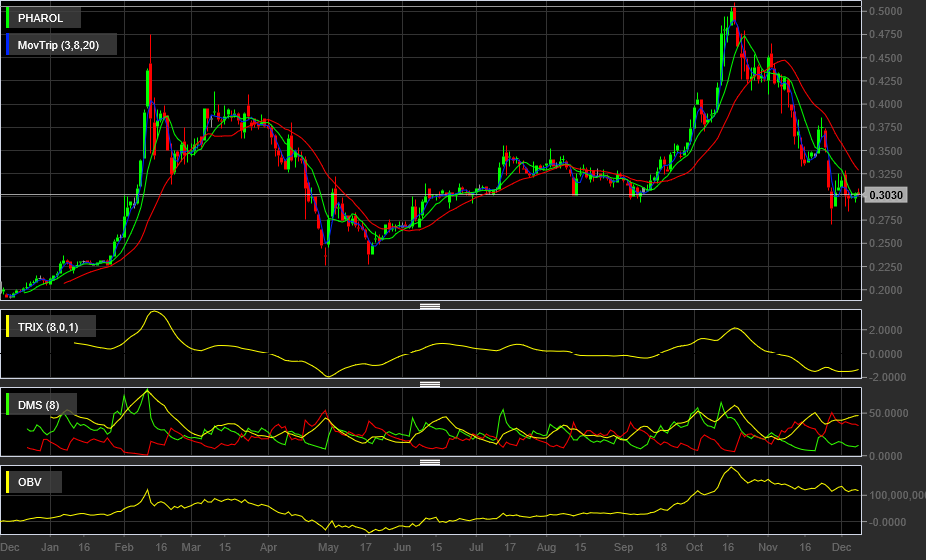Click the green color bar beside DMS
Viewport: 926px width, 560px height.
[8, 405]
